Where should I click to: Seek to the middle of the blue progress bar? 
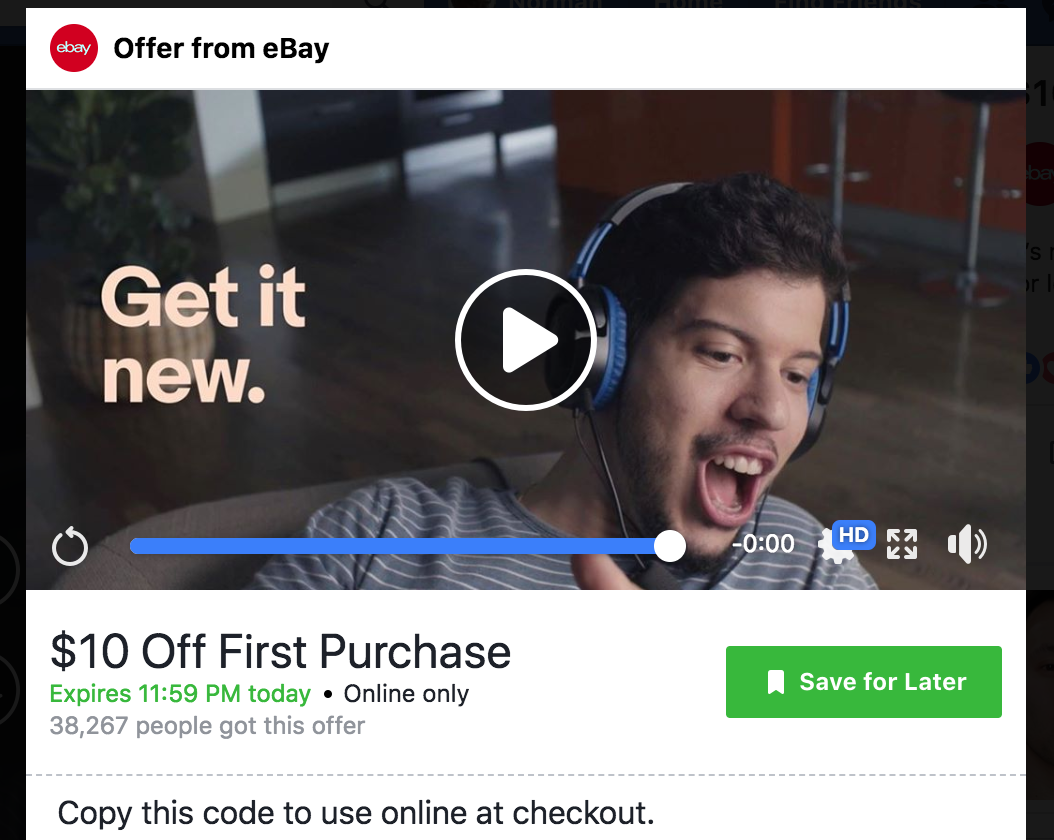click(400, 546)
